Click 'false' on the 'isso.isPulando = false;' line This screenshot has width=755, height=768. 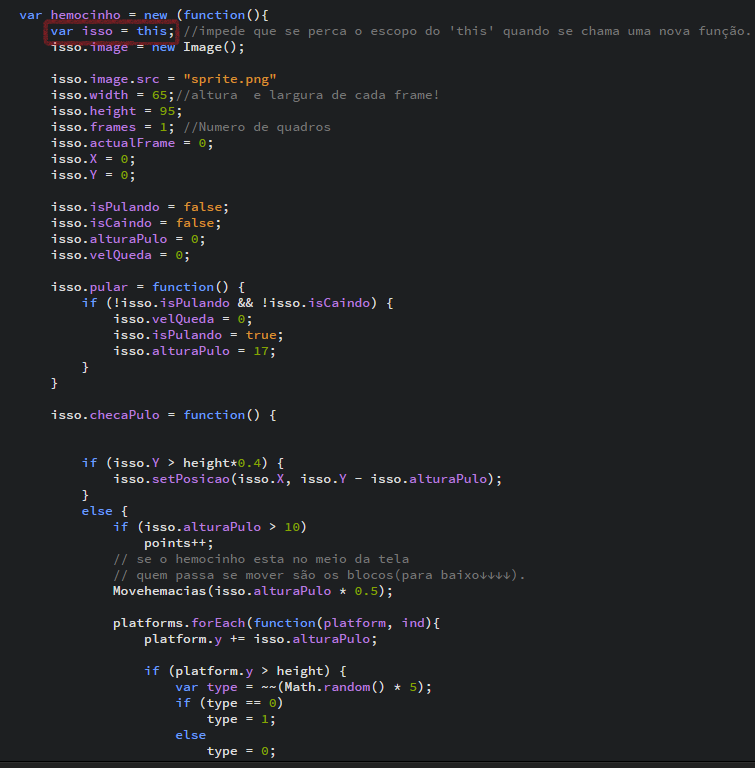click(x=202, y=207)
